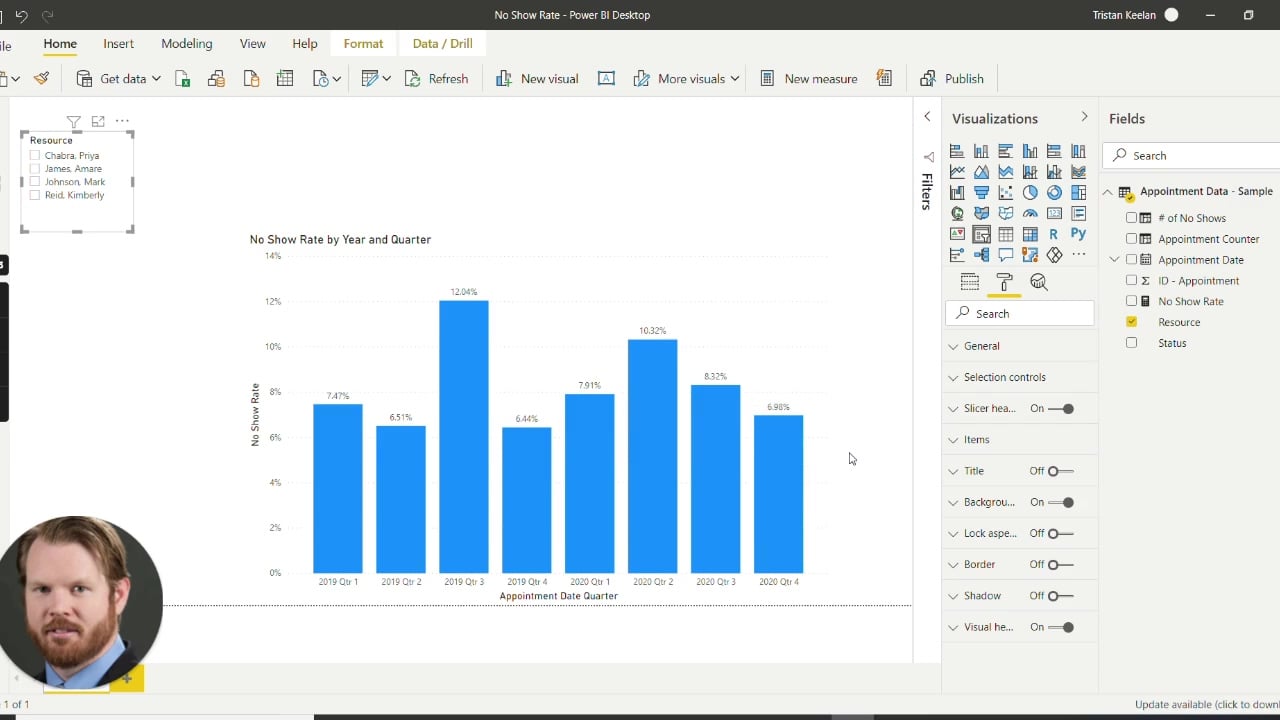Open the R script visual
This screenshot has height=720, width=1280.
pos(1053,233)
